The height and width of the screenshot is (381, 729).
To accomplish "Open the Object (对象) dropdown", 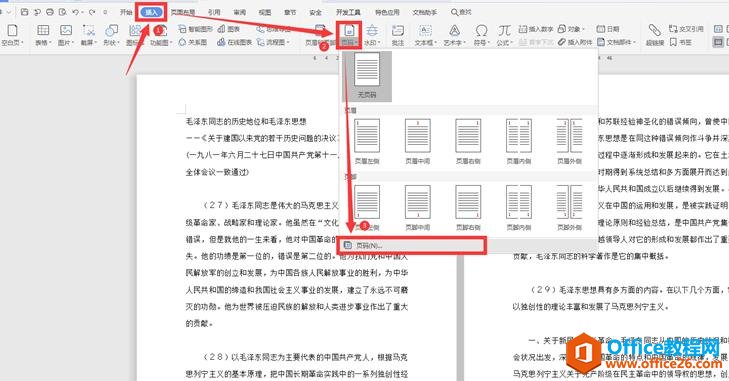I will coord(571,29).
